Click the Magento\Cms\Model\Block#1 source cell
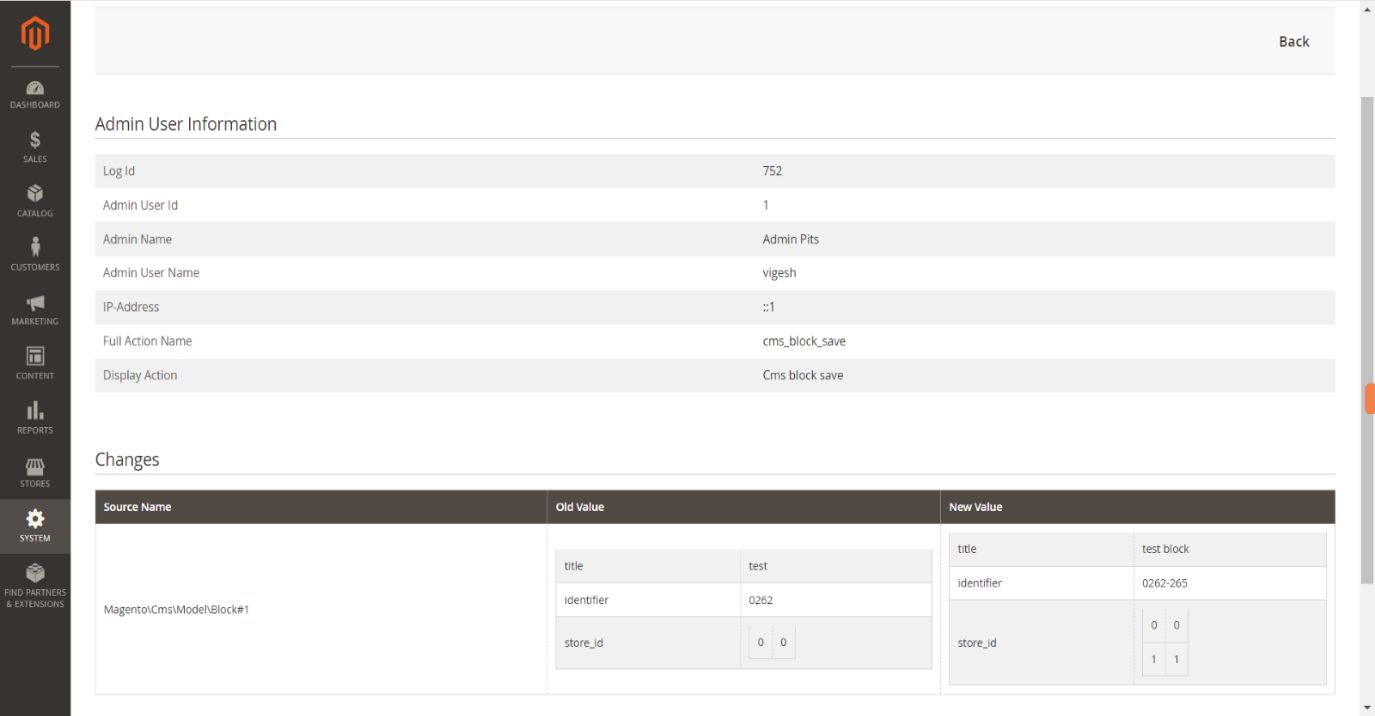The image size is (1375, 716). 176,609
